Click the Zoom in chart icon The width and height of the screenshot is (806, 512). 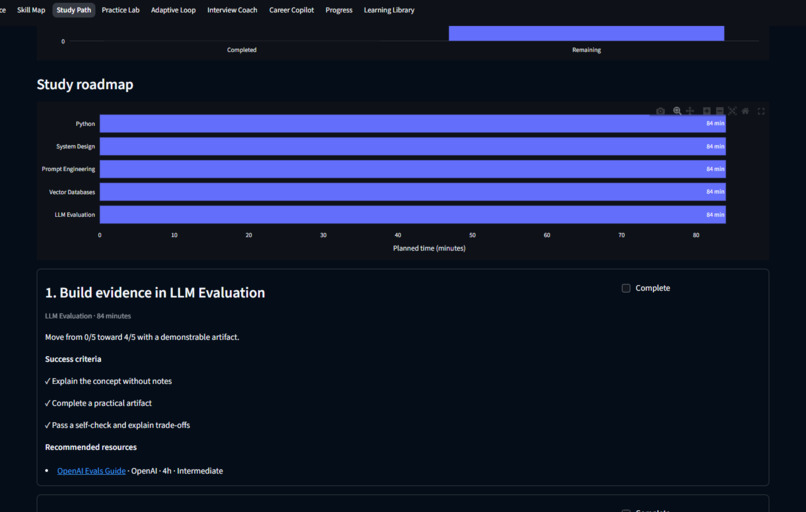pos(707,111)
